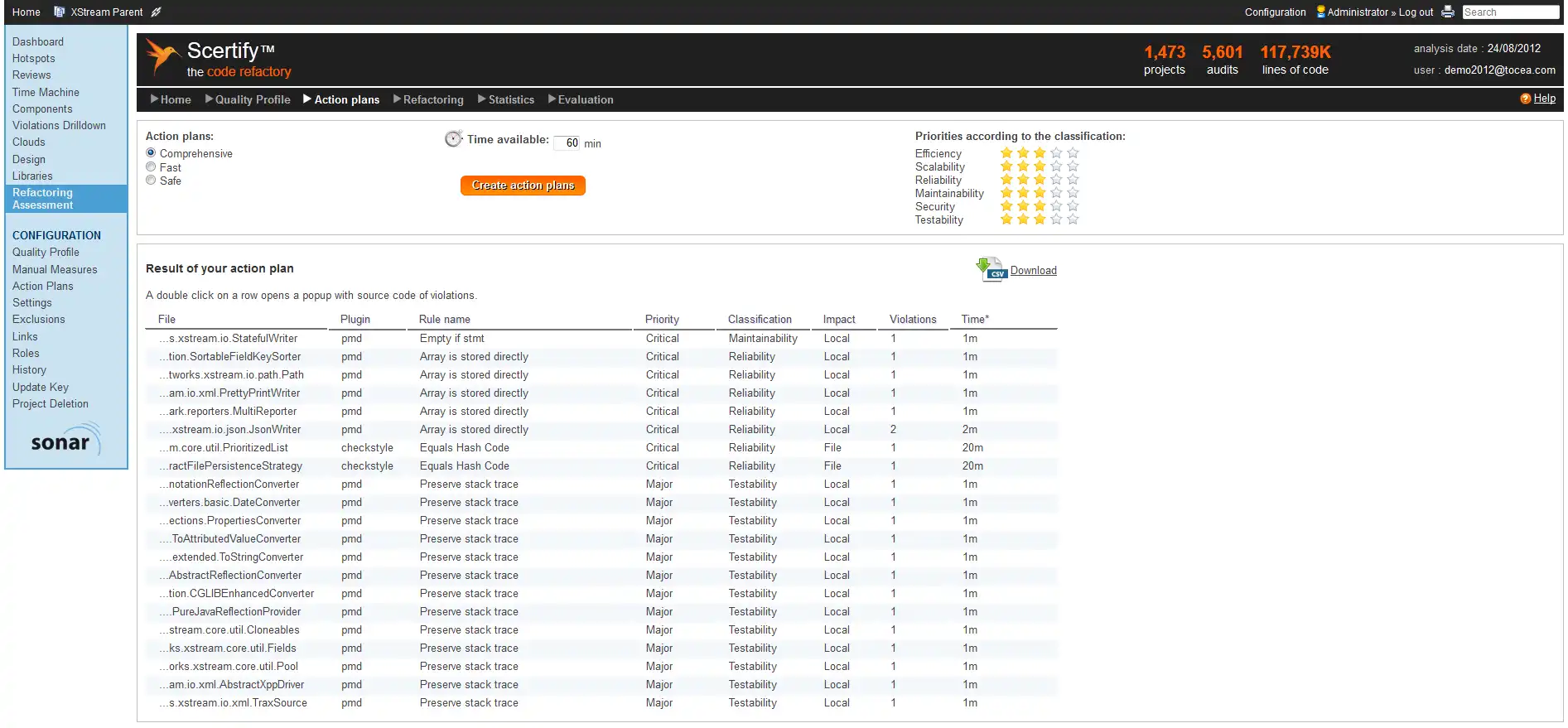The image size is (1568, 728).
Task: Open the Home tab in Scertify menu
Action: point(171,99)
